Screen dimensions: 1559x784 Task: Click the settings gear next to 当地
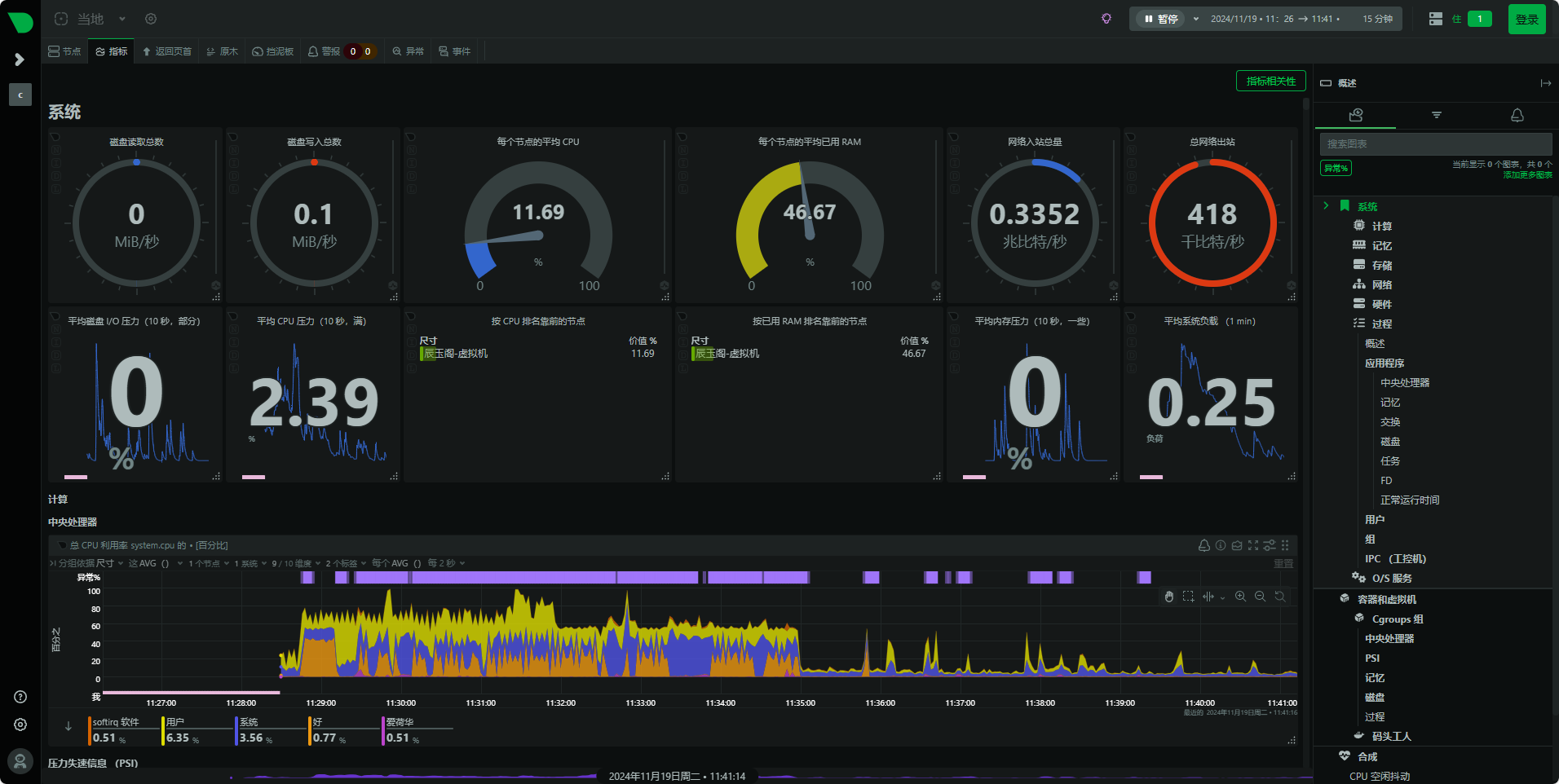tap(151, 19)
